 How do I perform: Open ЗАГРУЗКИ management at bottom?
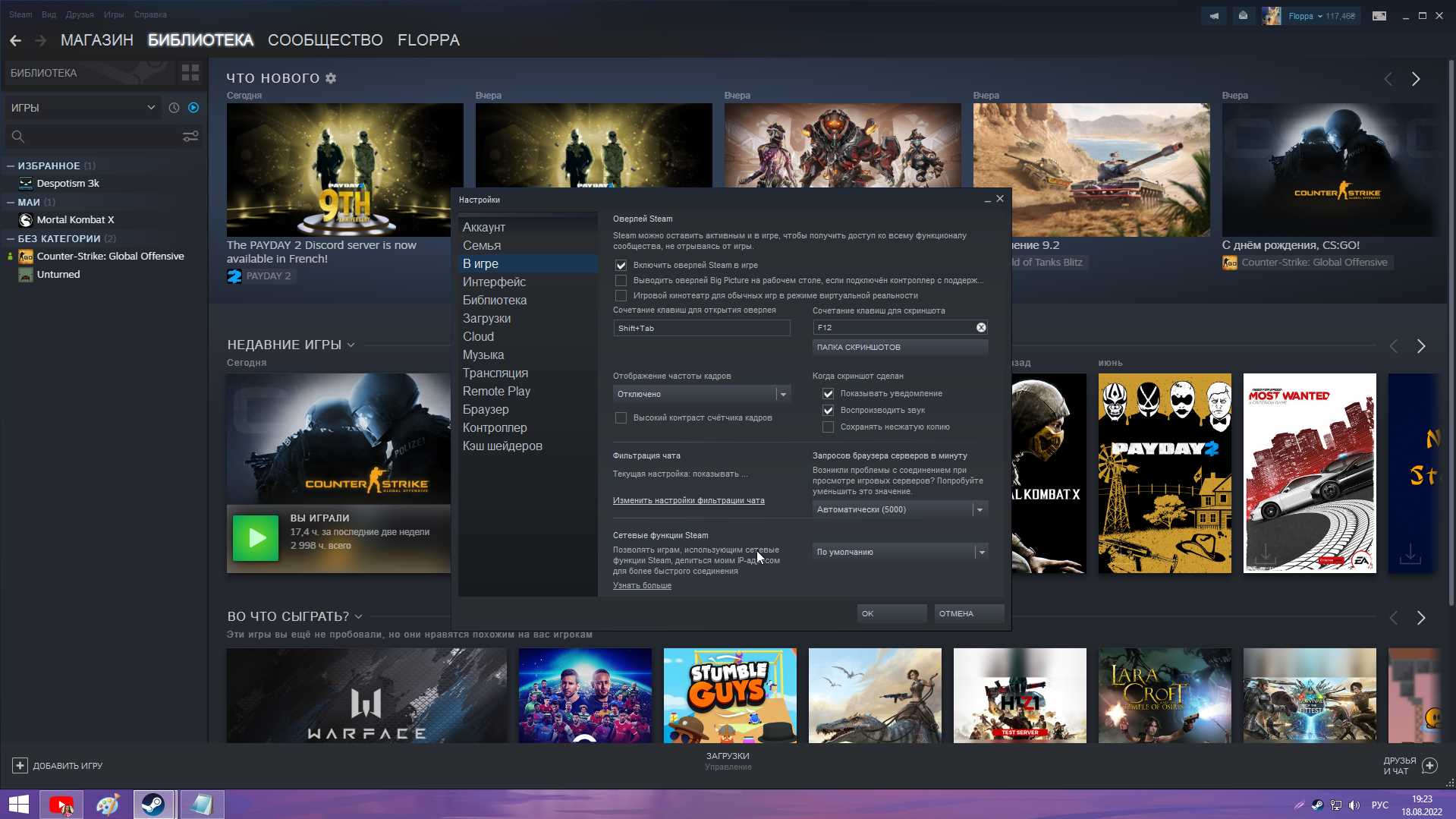[728, 761]
